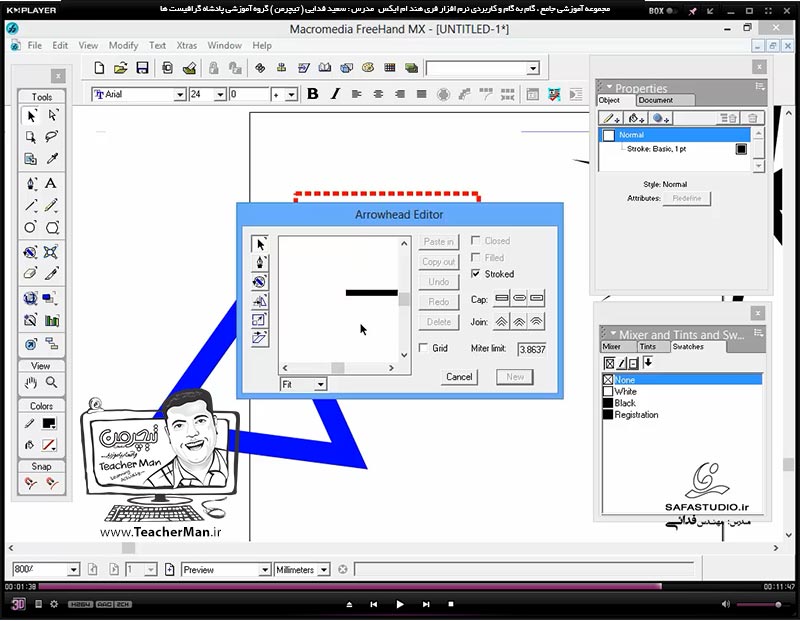Uncheck the Stroked checkbox

(x=476, y=274)
